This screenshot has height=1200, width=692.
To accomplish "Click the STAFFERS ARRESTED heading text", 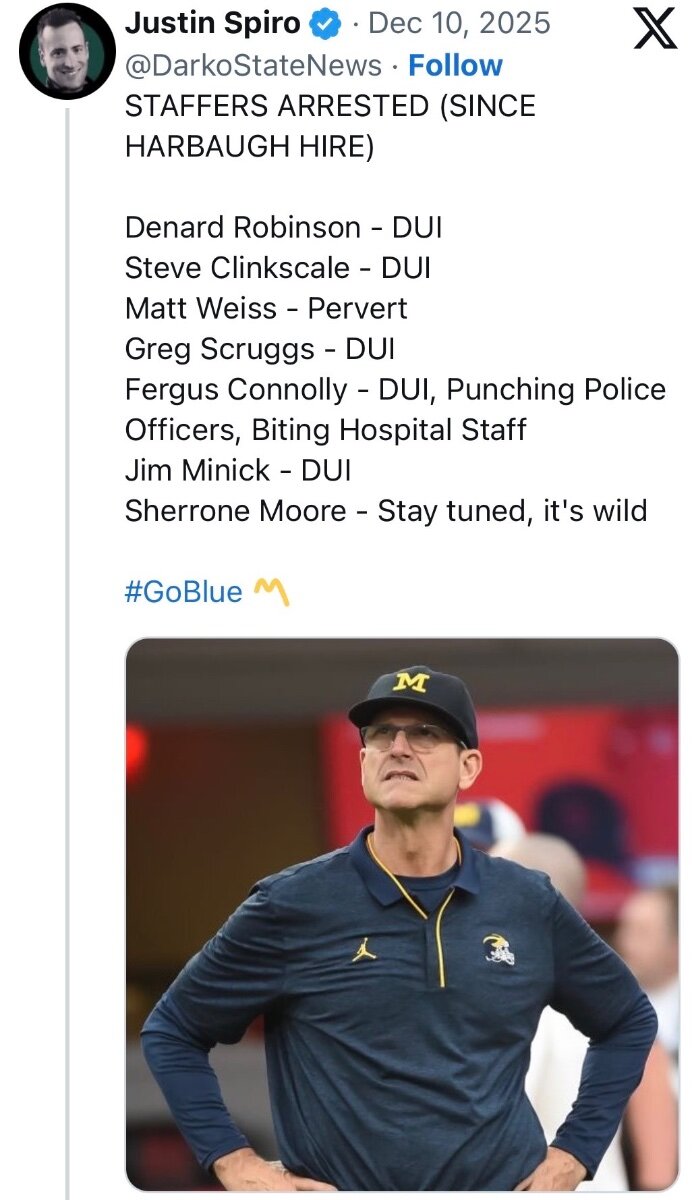I will point(329,106).
